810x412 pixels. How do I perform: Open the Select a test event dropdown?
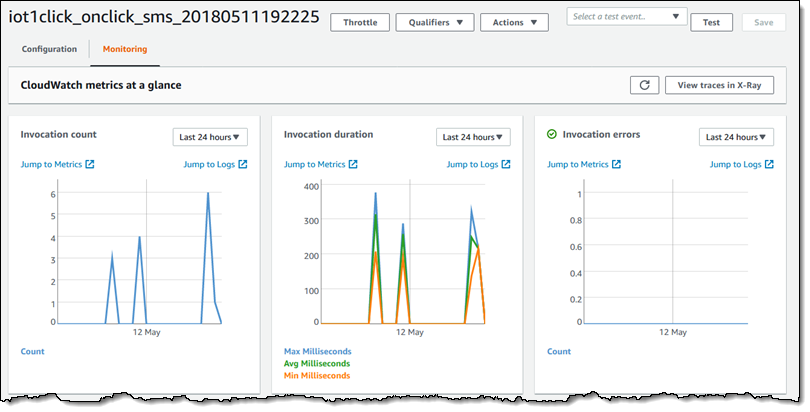click(627, 17)
